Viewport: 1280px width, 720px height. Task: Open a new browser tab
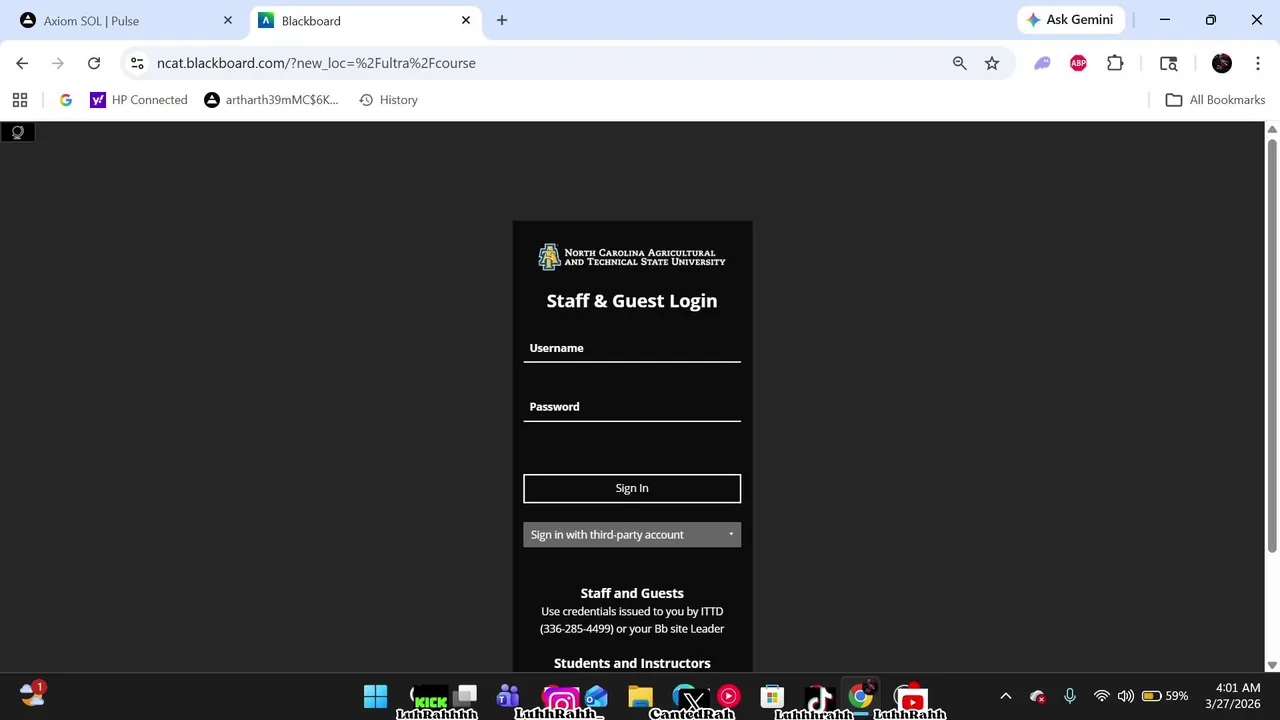click(x=502, y=20)
